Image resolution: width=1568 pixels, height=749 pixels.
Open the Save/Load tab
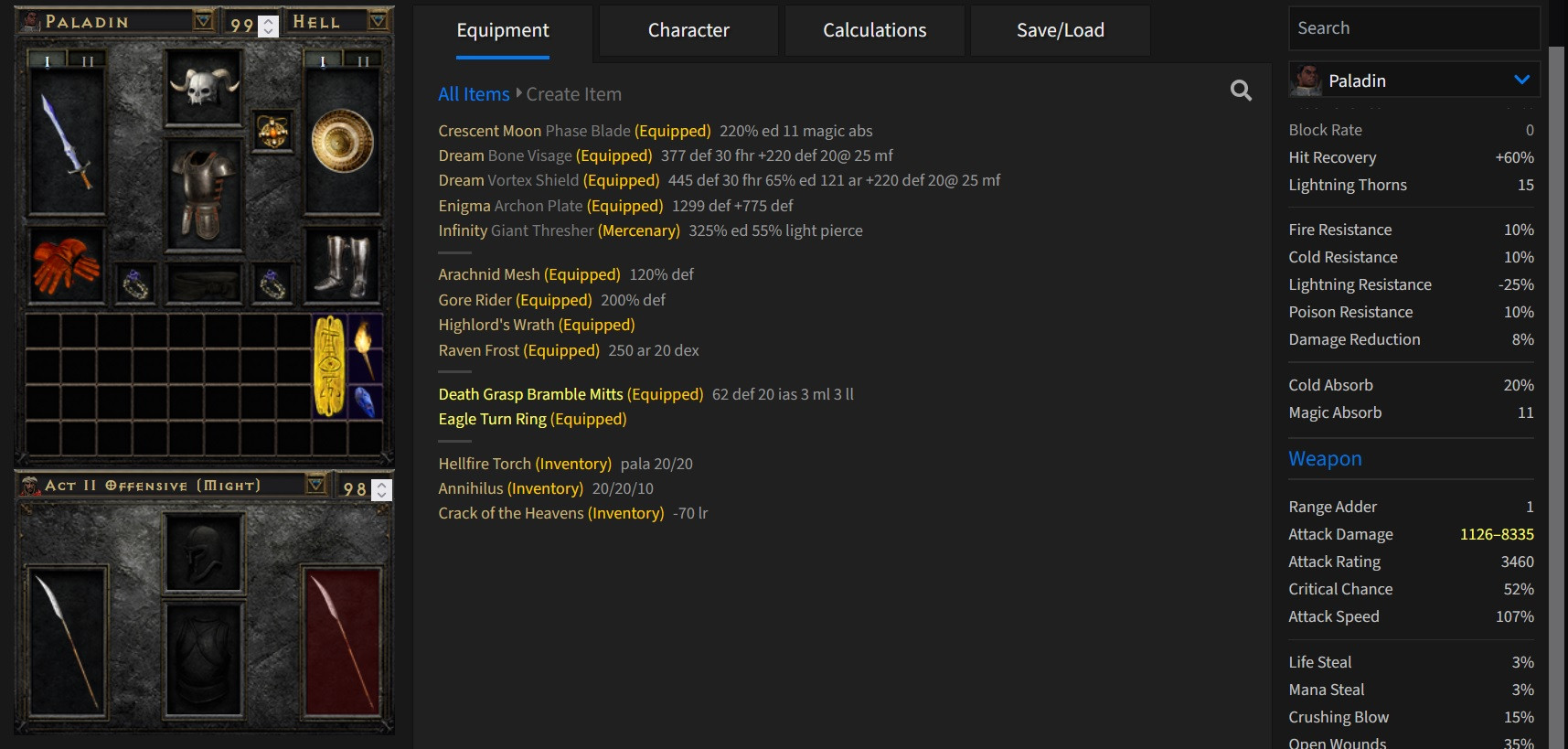pos(1060,30)
